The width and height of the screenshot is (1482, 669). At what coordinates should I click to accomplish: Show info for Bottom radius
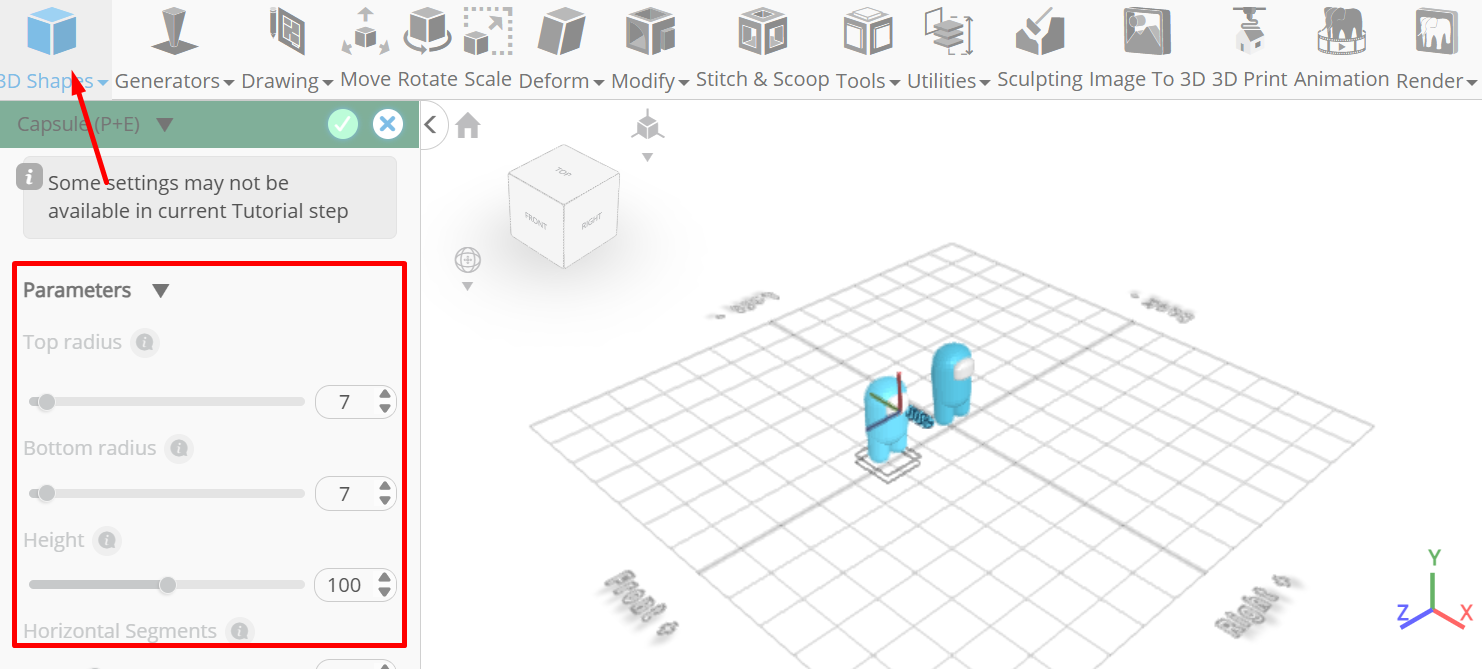pos(179,449)
